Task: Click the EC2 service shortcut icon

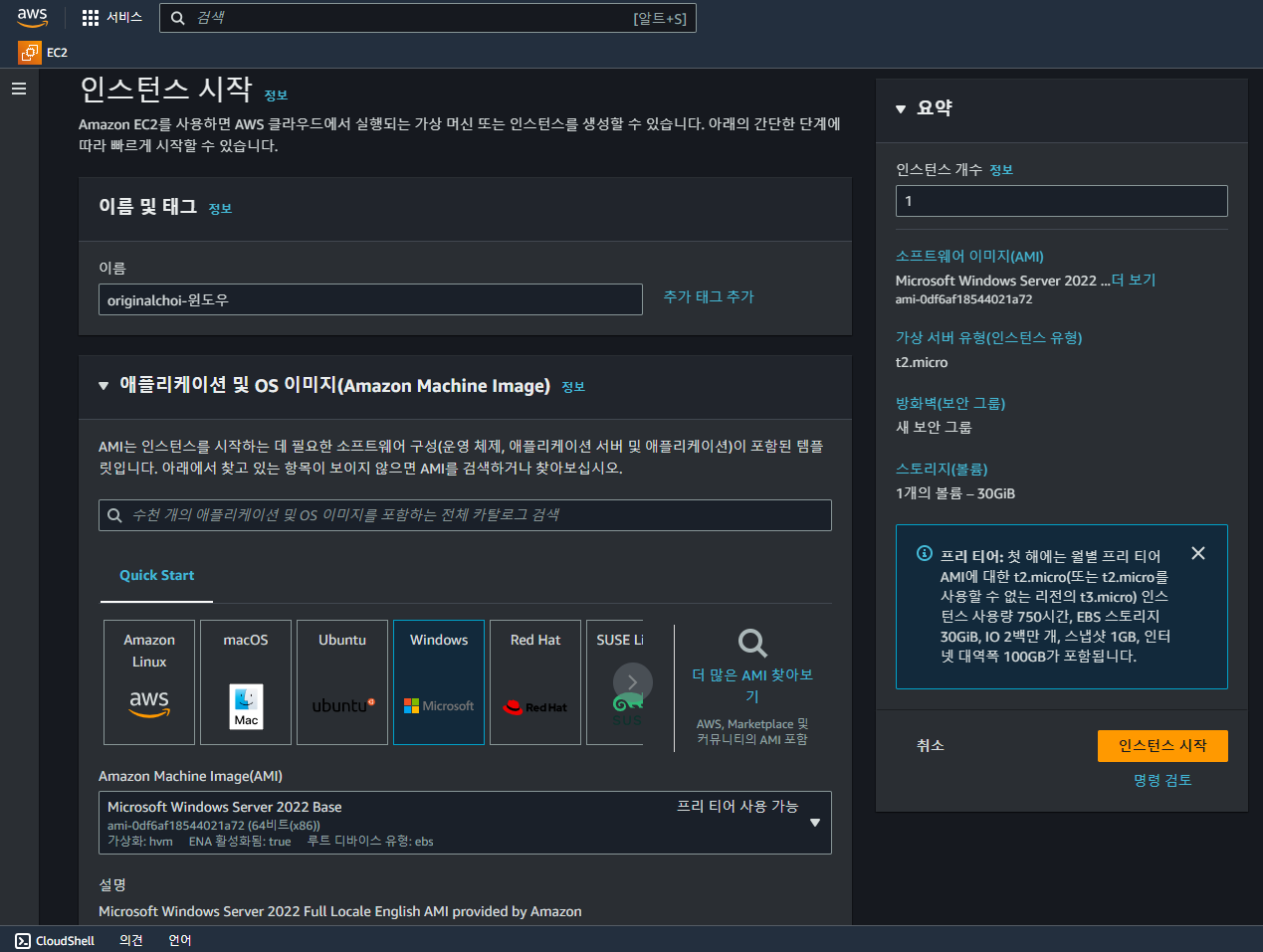Action: [x=30, y=53]
